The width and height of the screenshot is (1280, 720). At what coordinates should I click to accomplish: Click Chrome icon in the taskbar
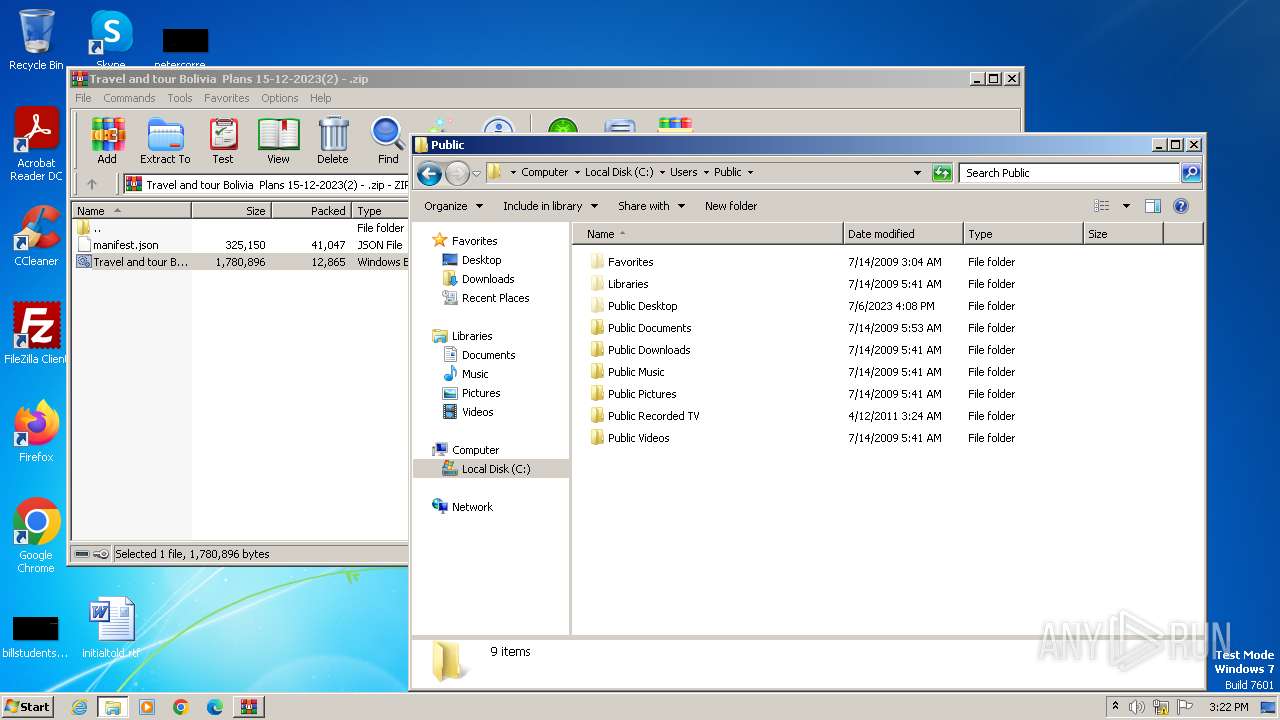pyautogui.click(x=181, y=707)
